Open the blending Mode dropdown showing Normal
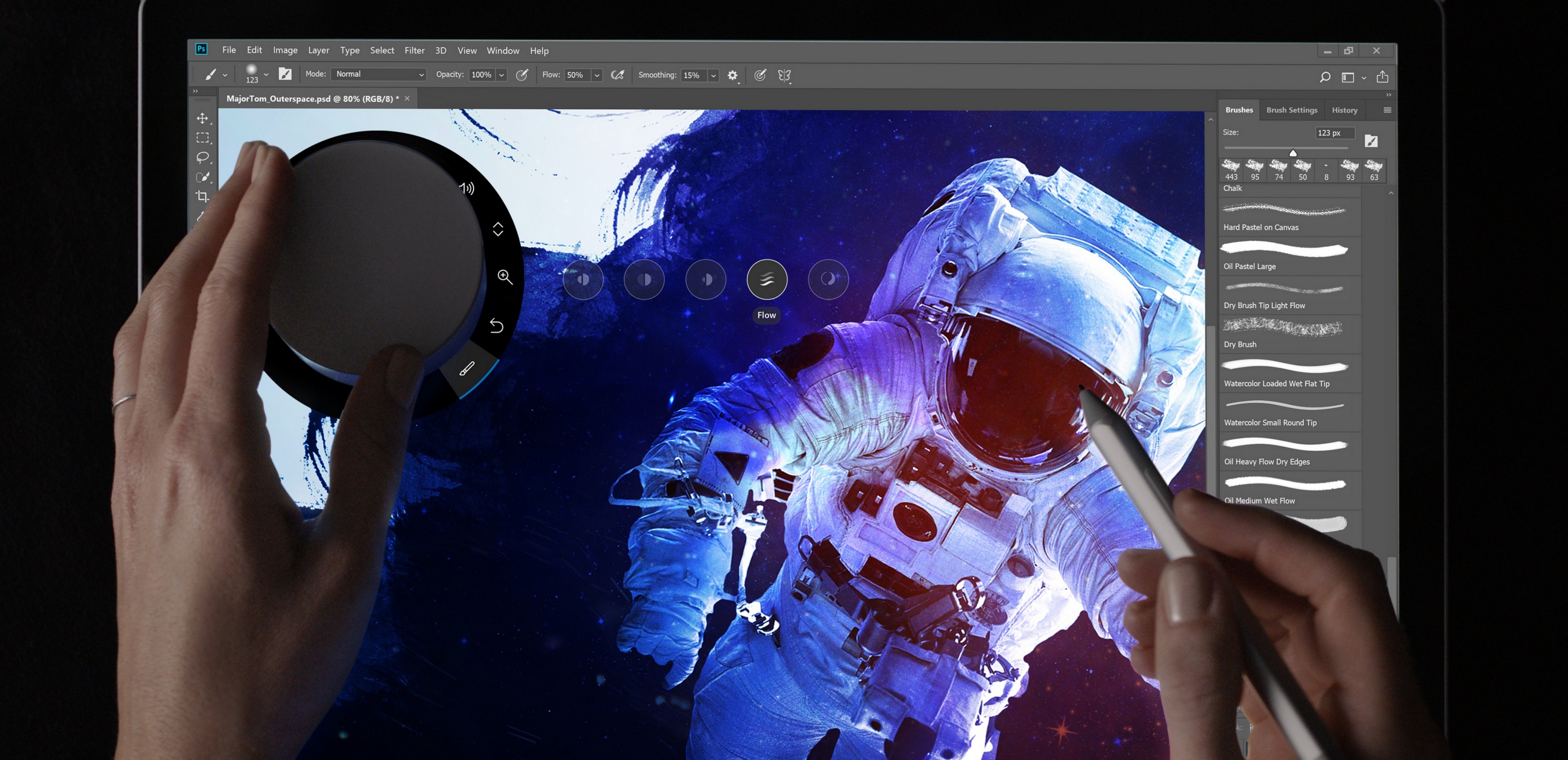This screenshot has height=760, width=1568. 379,74
